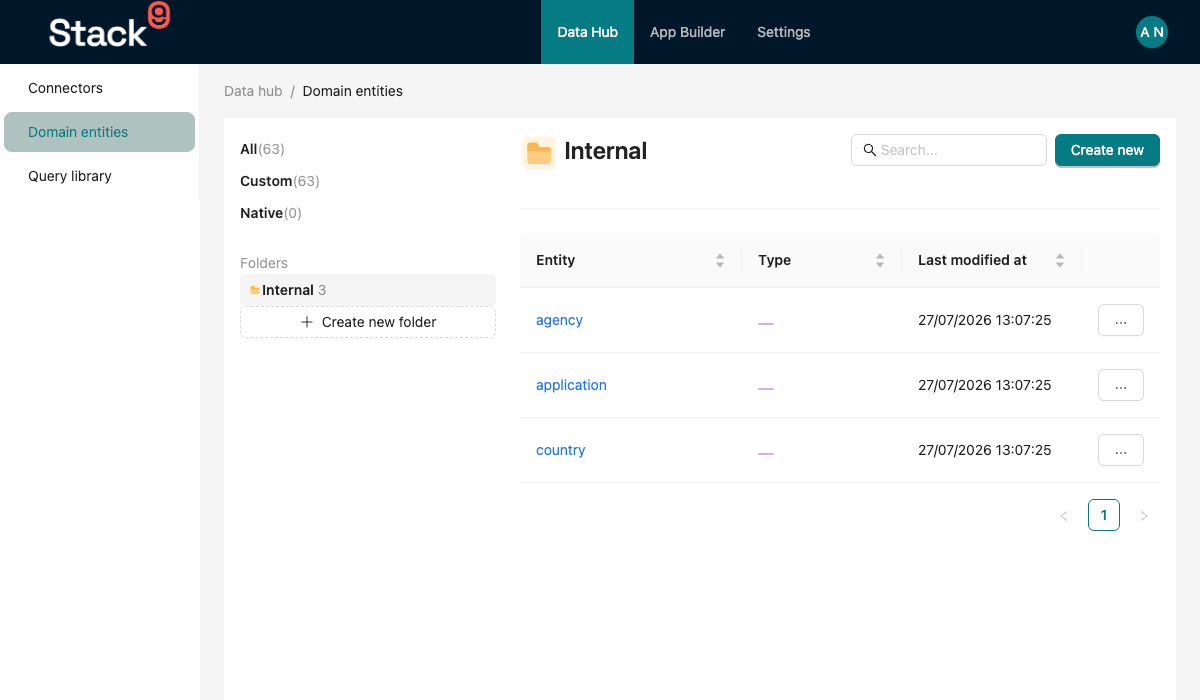This screenshot has width=1200, height=700.
Task: Sort by Last modified at arrows
Action: click(1060, 260)
